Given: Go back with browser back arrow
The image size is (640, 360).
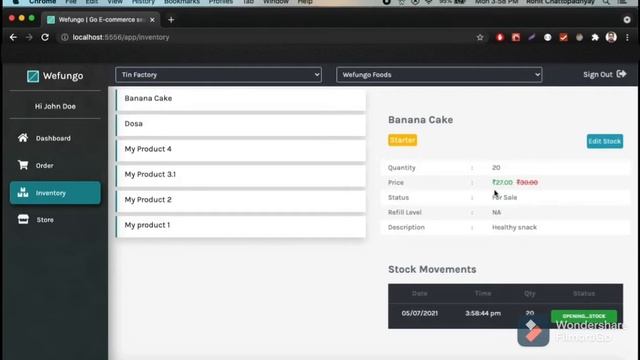Looking at the screenshot, I should [13, 37].
